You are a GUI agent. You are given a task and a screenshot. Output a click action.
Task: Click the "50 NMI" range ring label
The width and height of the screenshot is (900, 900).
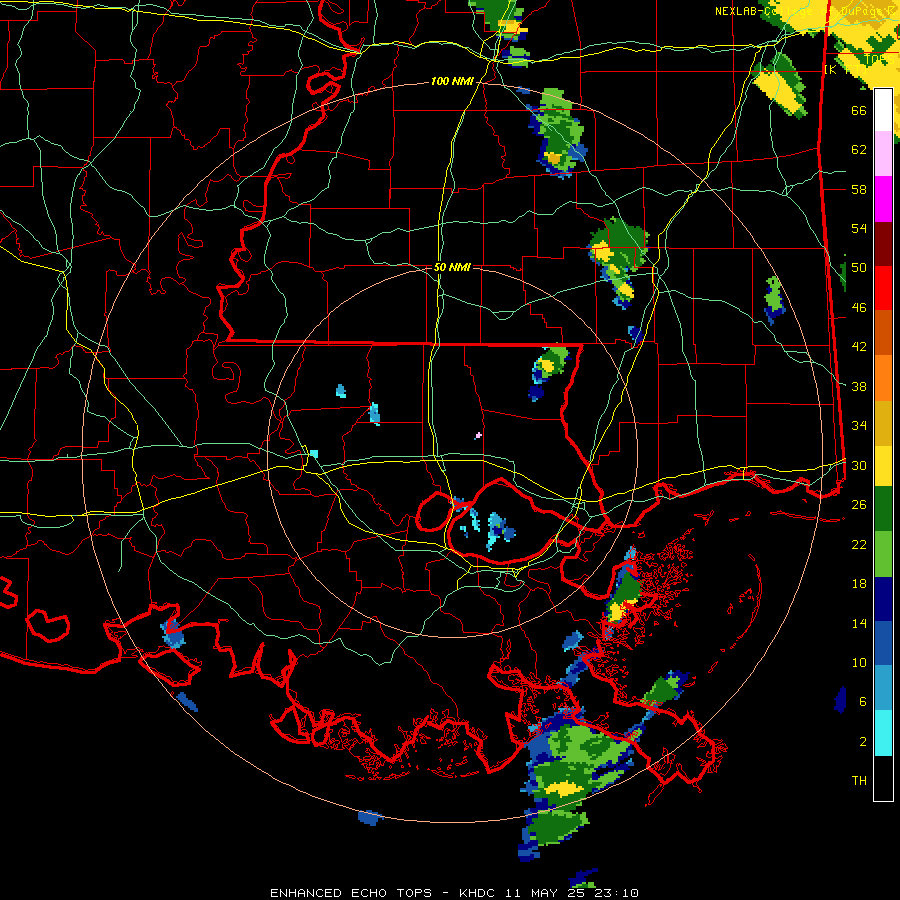pyautogui.click(x=452, y=267)
